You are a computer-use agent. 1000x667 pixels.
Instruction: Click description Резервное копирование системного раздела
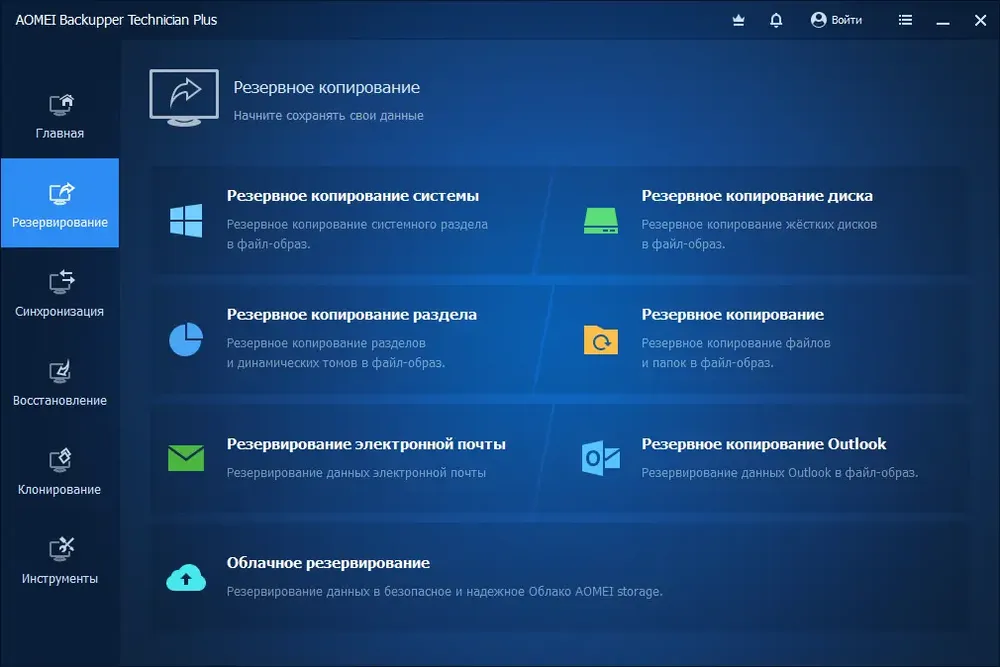pyautogui.click(x=357, y=224)
